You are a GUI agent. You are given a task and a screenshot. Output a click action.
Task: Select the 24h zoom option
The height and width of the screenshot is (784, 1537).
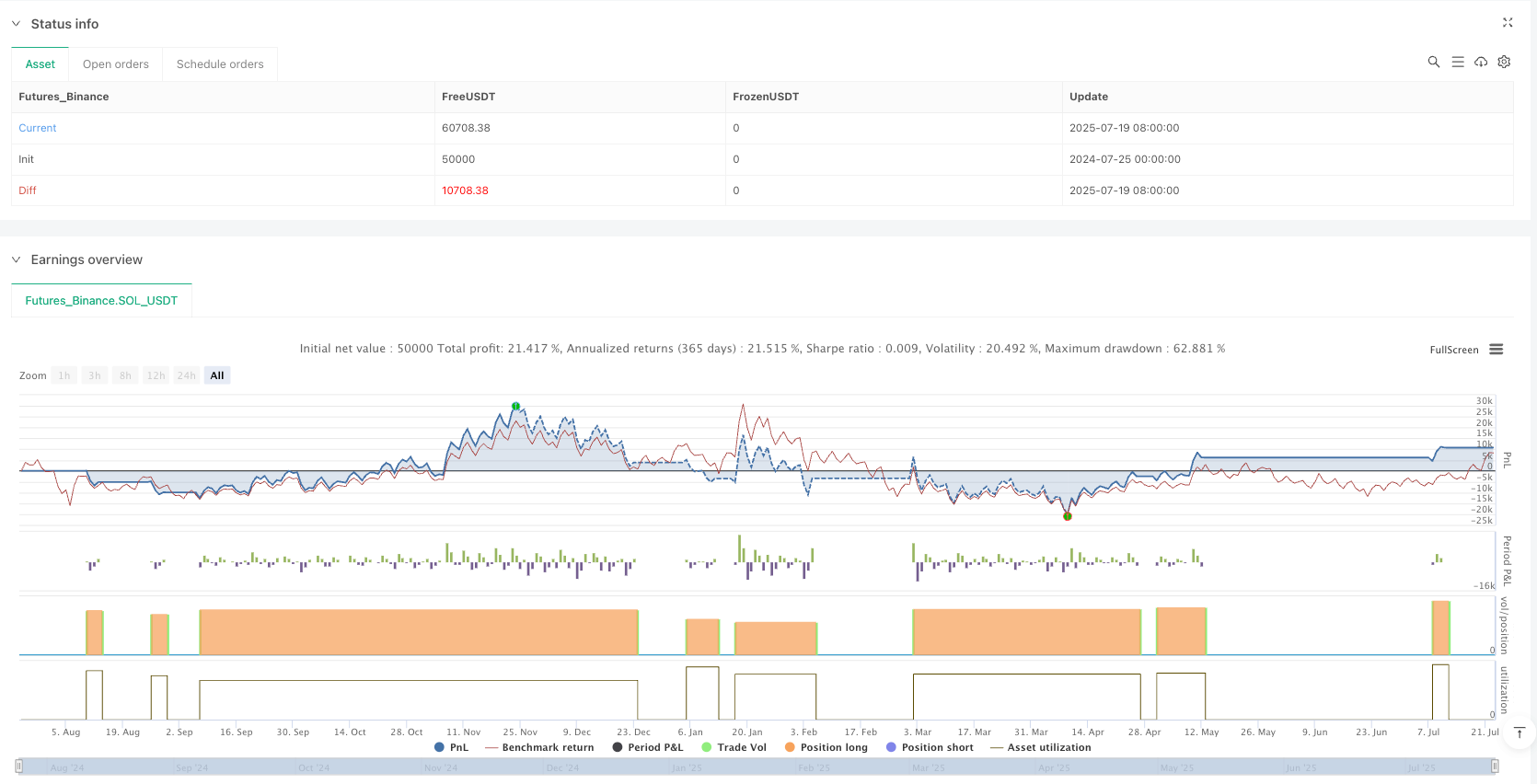(186, 375)
